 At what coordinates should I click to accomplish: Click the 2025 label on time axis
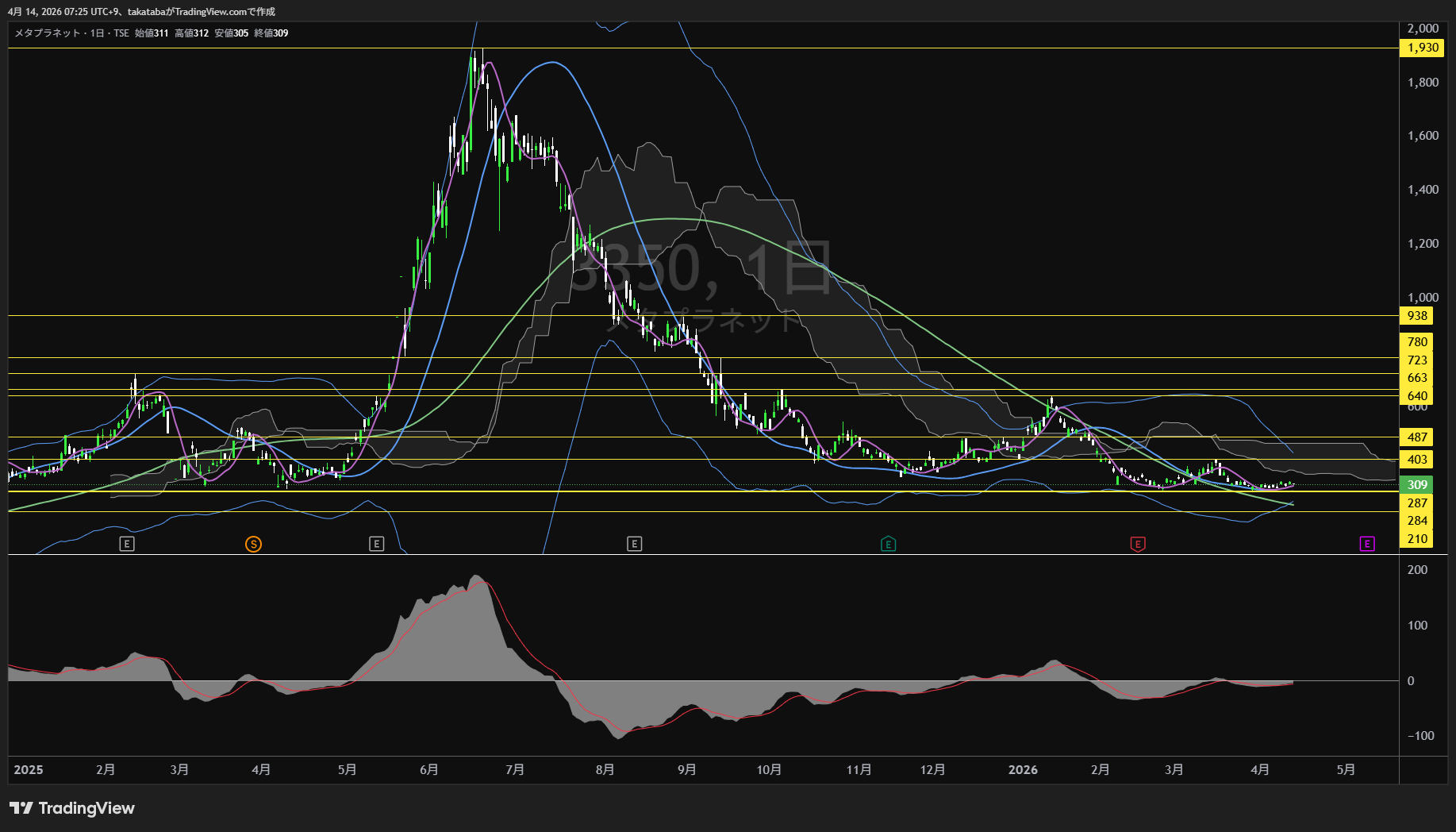coord(29,770)
